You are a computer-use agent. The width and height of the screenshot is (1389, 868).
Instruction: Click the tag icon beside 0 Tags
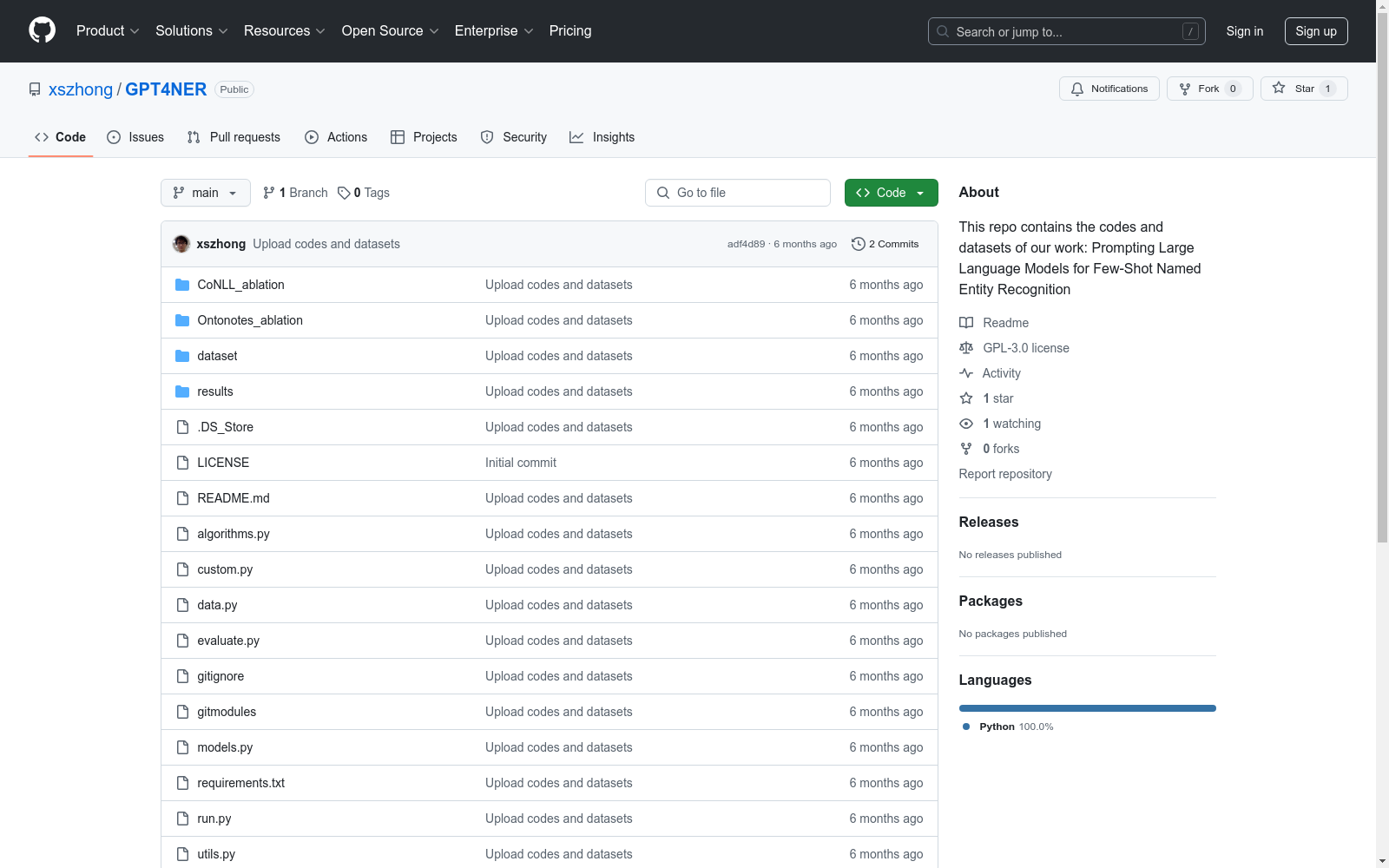point(344,193)
